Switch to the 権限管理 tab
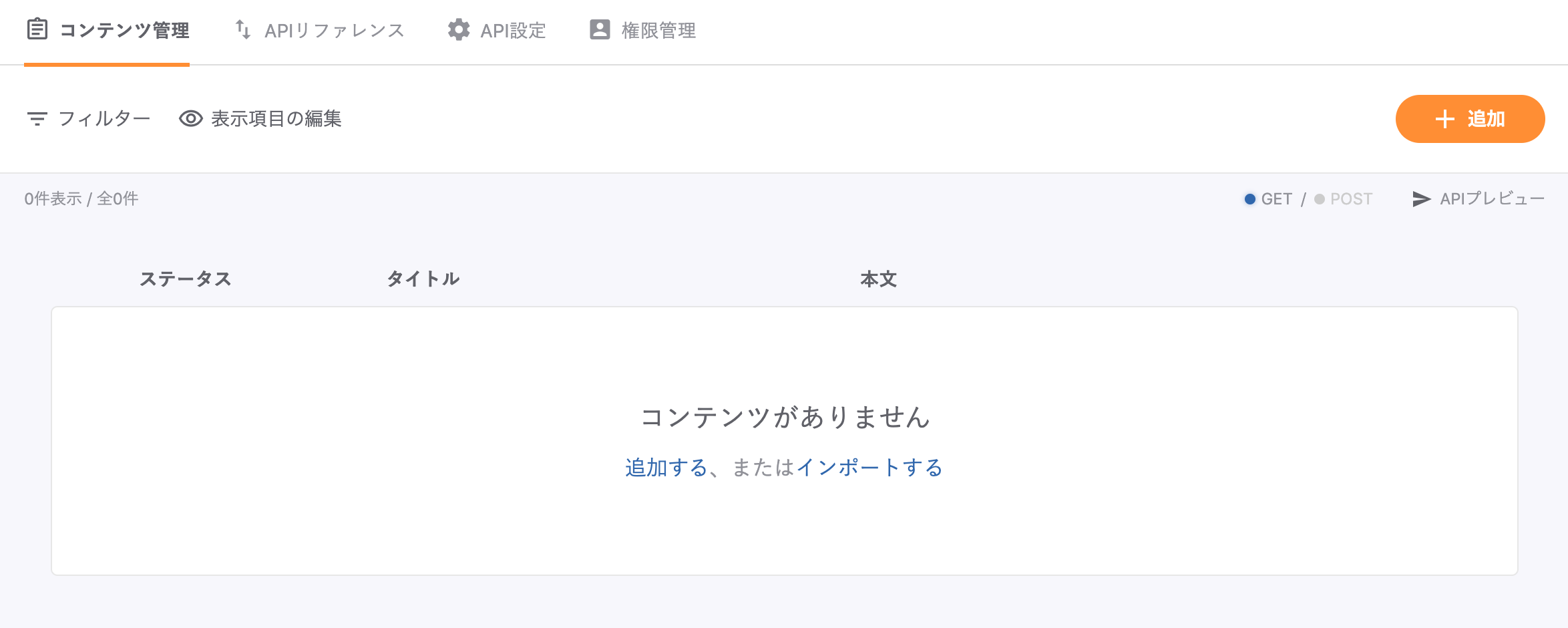This screenshot has width=1568, height=628. click(658, 31)
